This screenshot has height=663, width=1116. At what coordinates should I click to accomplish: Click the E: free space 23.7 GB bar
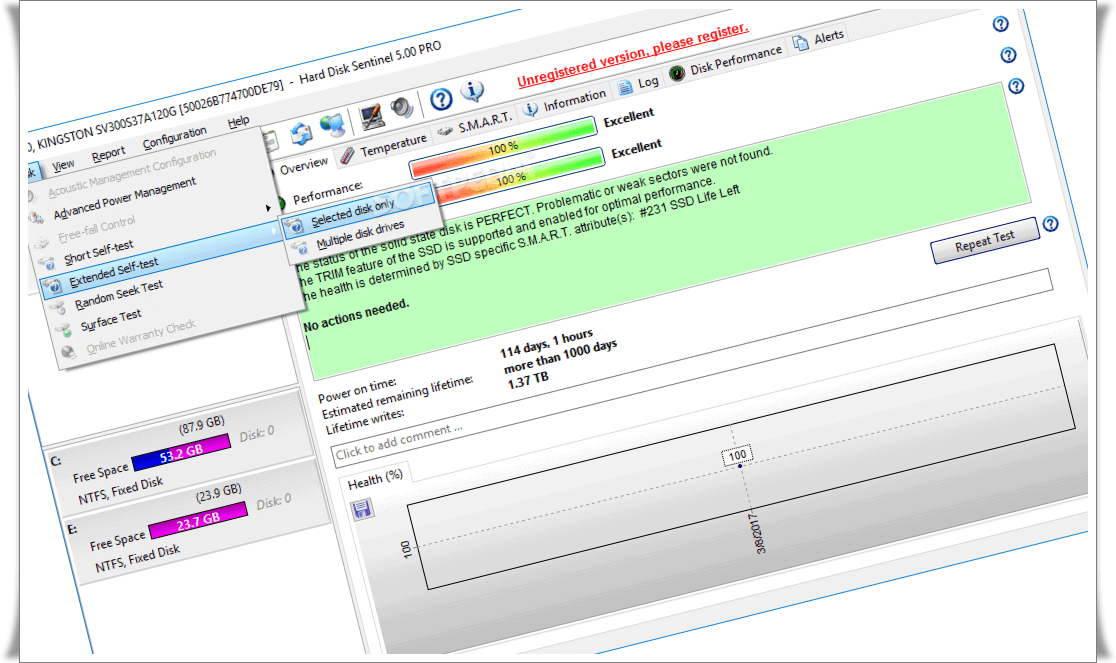pyautogui.click(x=199, y=519)
